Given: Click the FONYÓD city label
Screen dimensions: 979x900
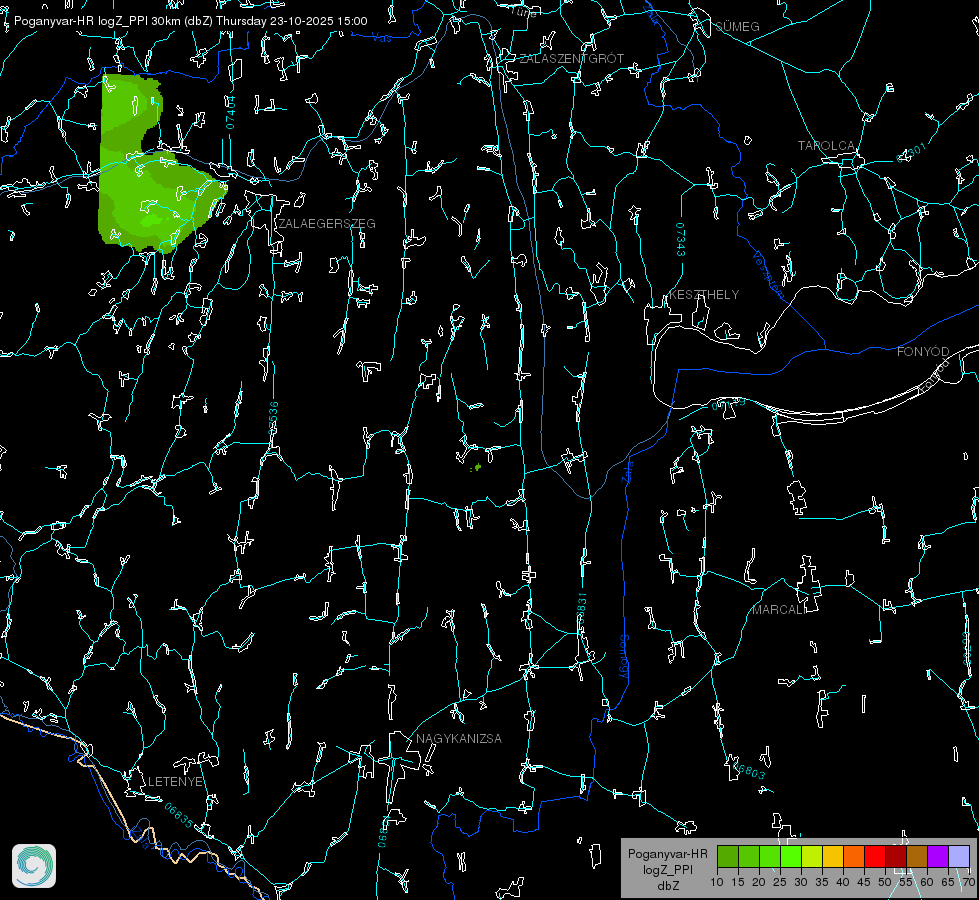Looking at the screenshot, I should [x=923, y=352].
